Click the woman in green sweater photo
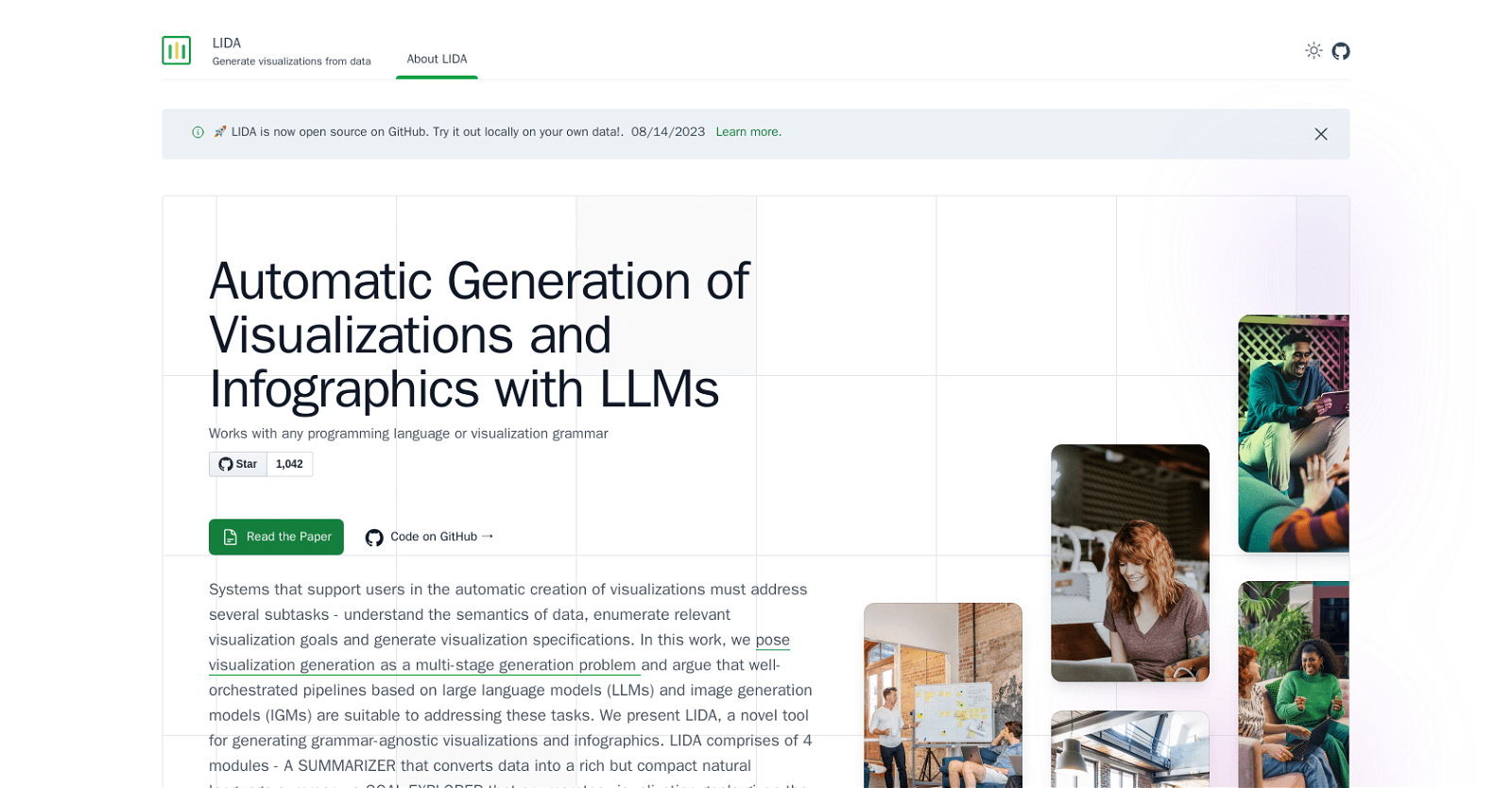 [x=1293, y=684]
